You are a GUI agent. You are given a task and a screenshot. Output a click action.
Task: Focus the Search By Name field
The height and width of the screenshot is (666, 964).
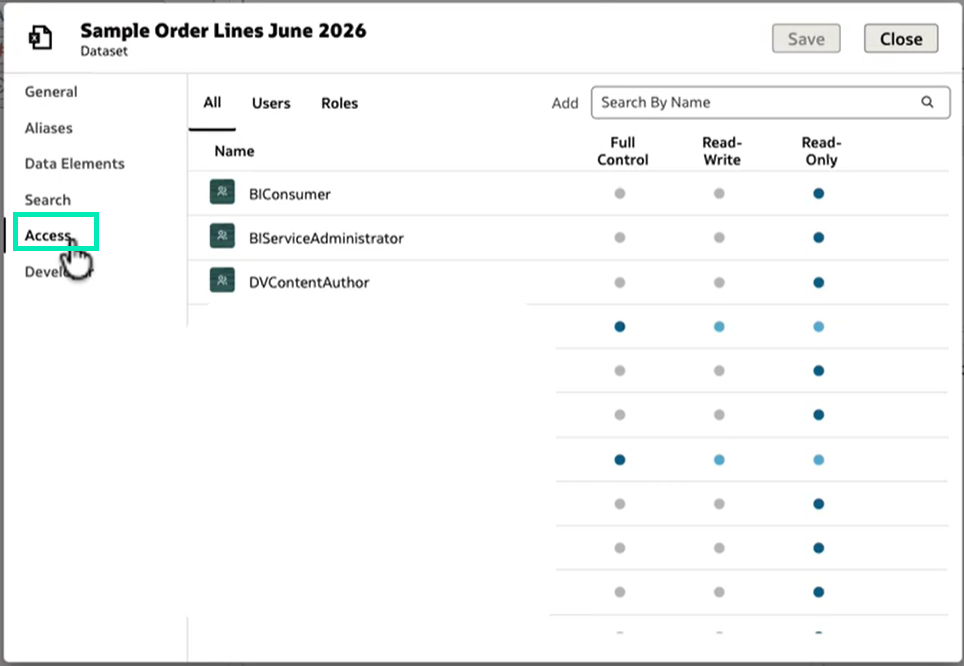click(770, 102)
